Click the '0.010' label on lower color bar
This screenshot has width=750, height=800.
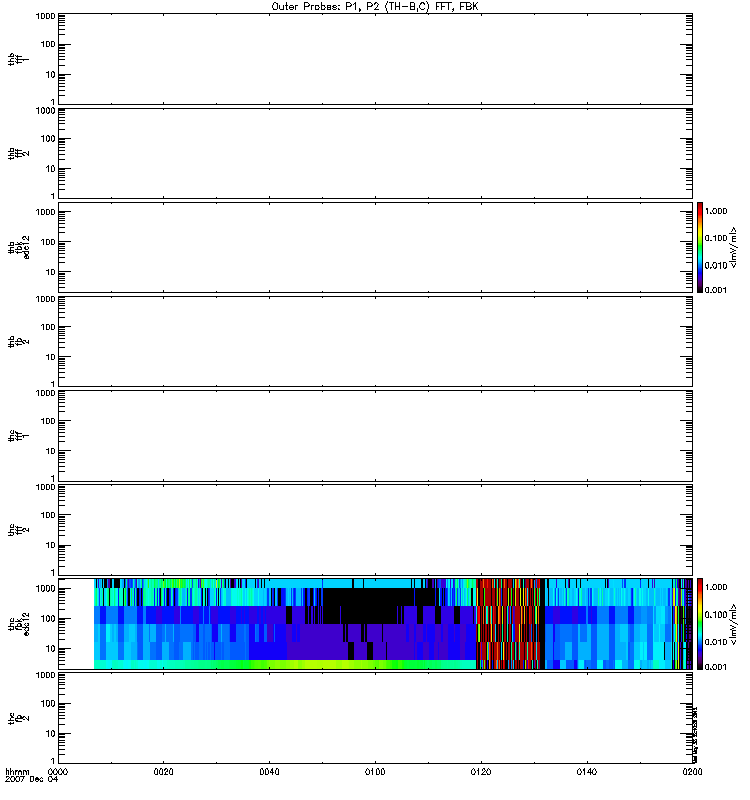click(x=716, y=642)
